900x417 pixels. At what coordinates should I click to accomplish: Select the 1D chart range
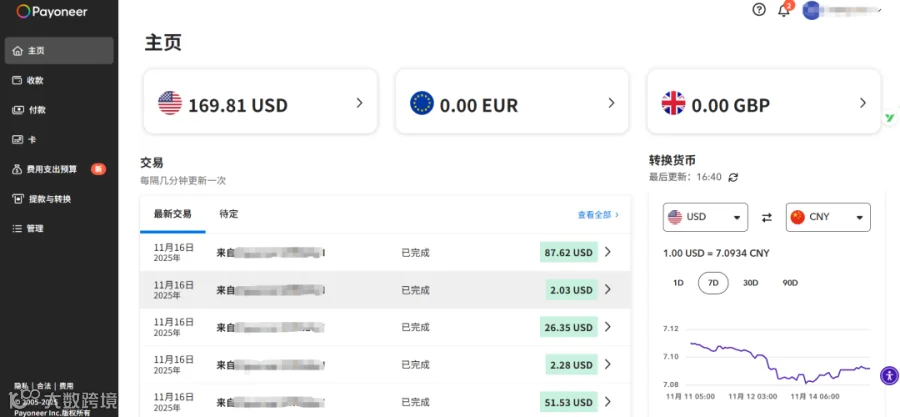pos(678,283)
